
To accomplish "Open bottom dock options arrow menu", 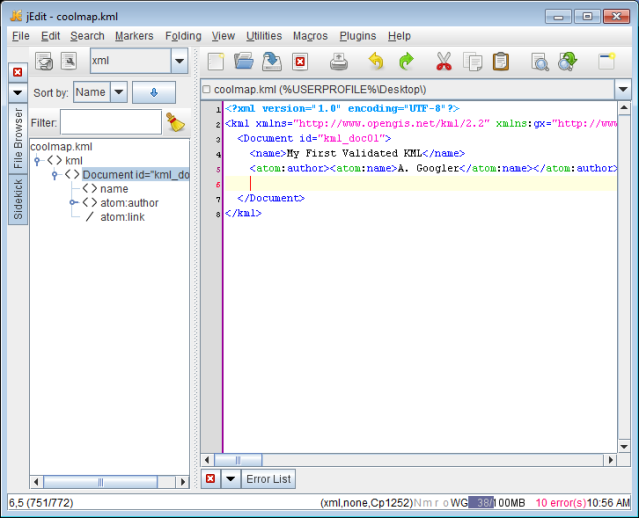I will click(x=230, y=478).
